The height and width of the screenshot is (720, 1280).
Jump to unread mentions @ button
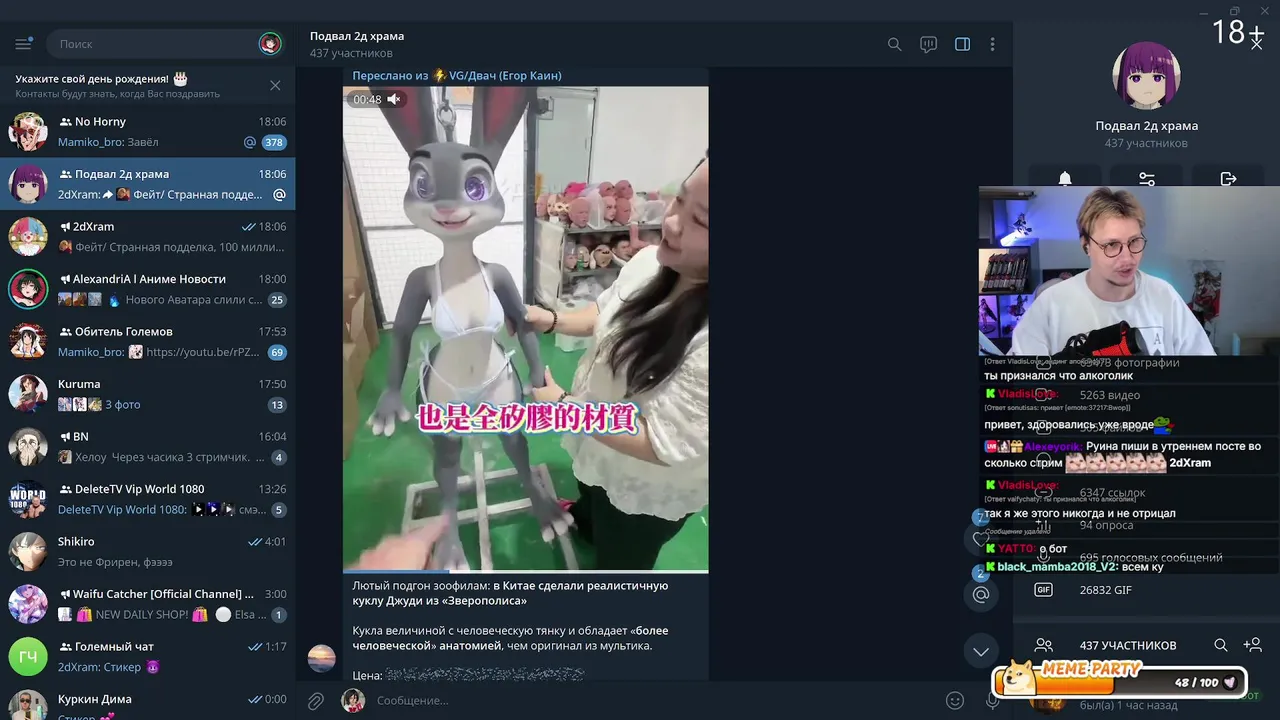(x=981, y=594)
